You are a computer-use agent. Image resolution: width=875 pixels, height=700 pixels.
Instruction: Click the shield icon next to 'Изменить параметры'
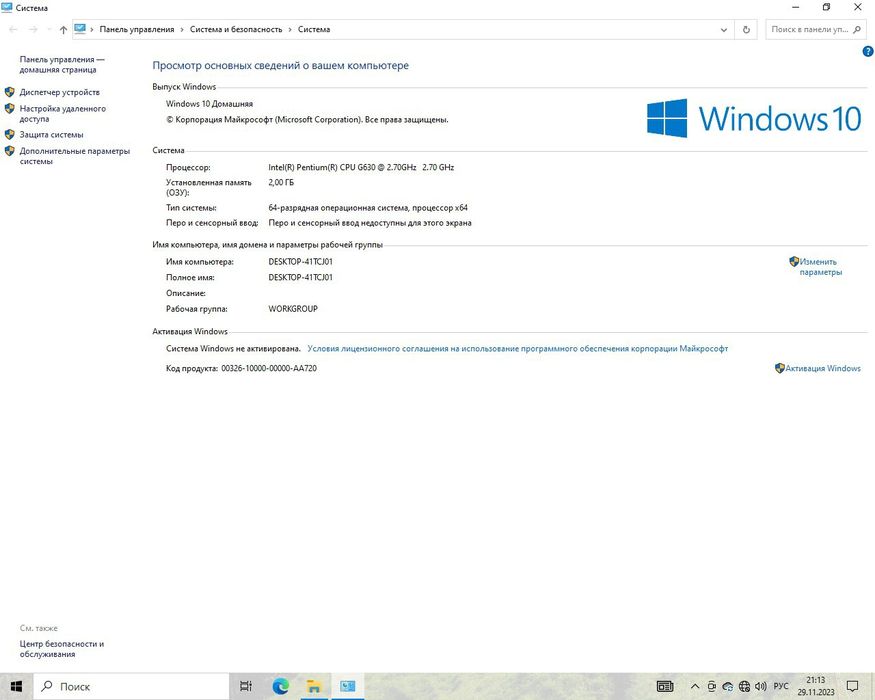[x=794, y=261]
